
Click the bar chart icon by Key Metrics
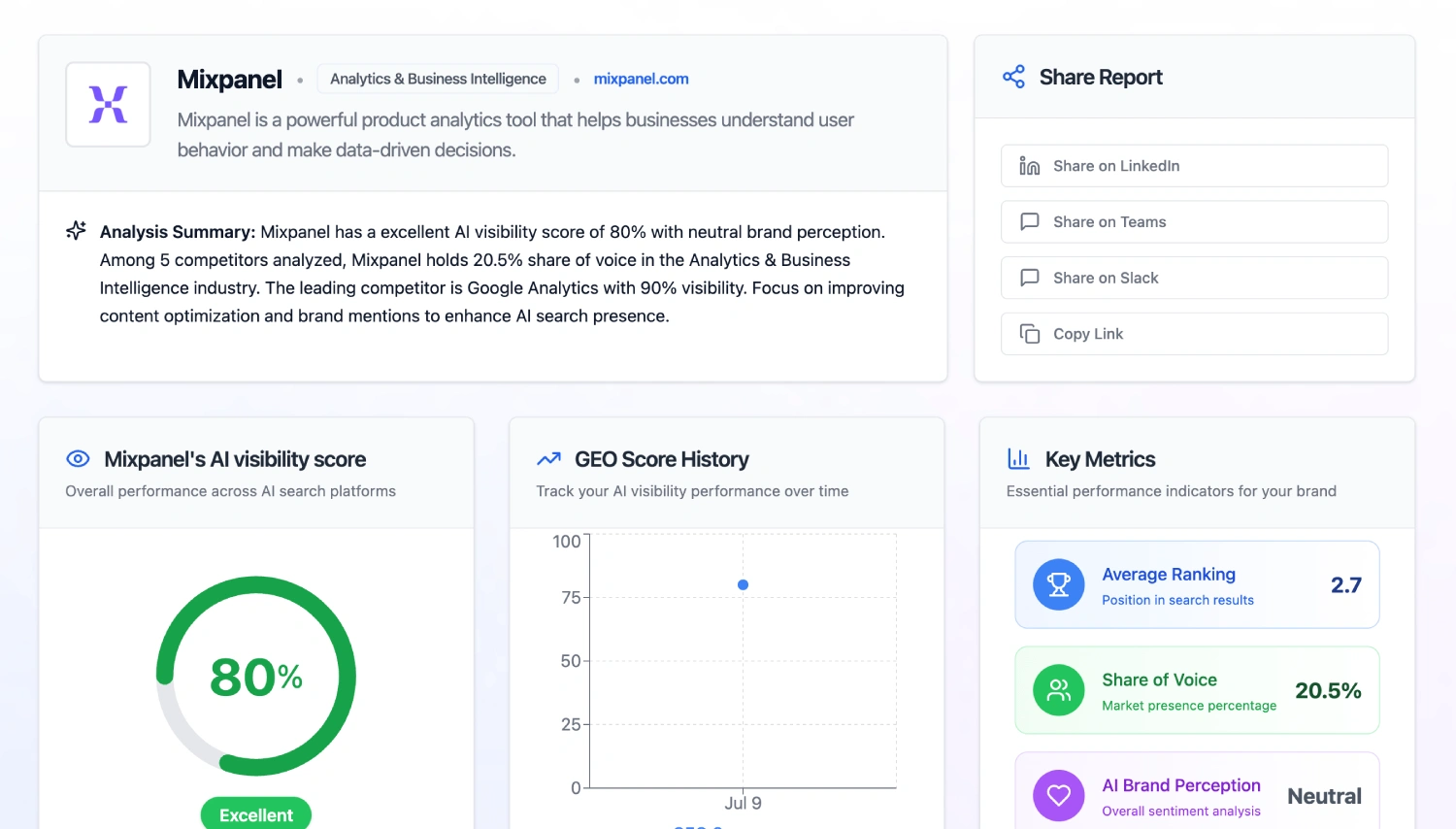pos(1018,459)
